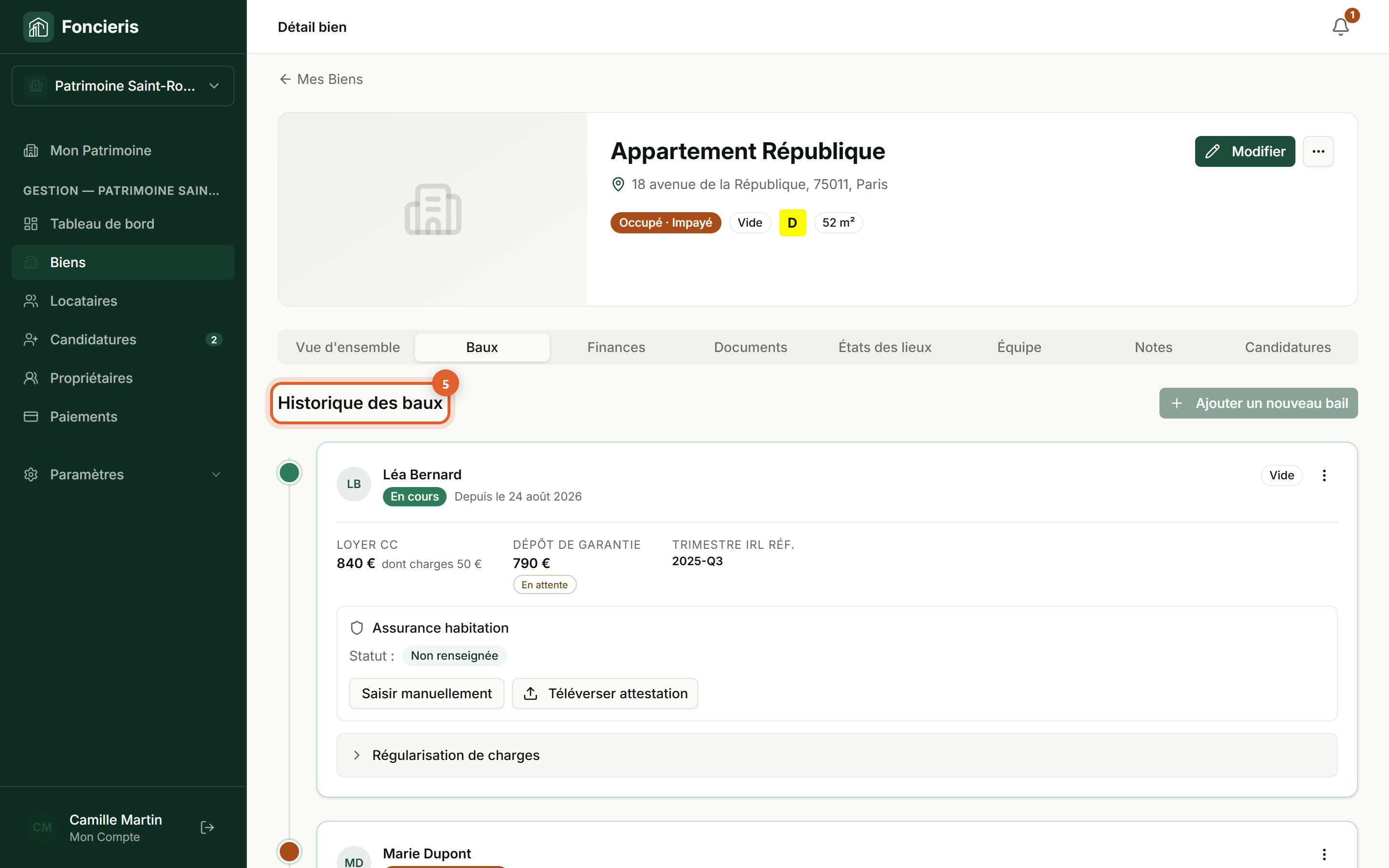Switch to the Vue d'ensemble tab

click(x=348, y=347)
